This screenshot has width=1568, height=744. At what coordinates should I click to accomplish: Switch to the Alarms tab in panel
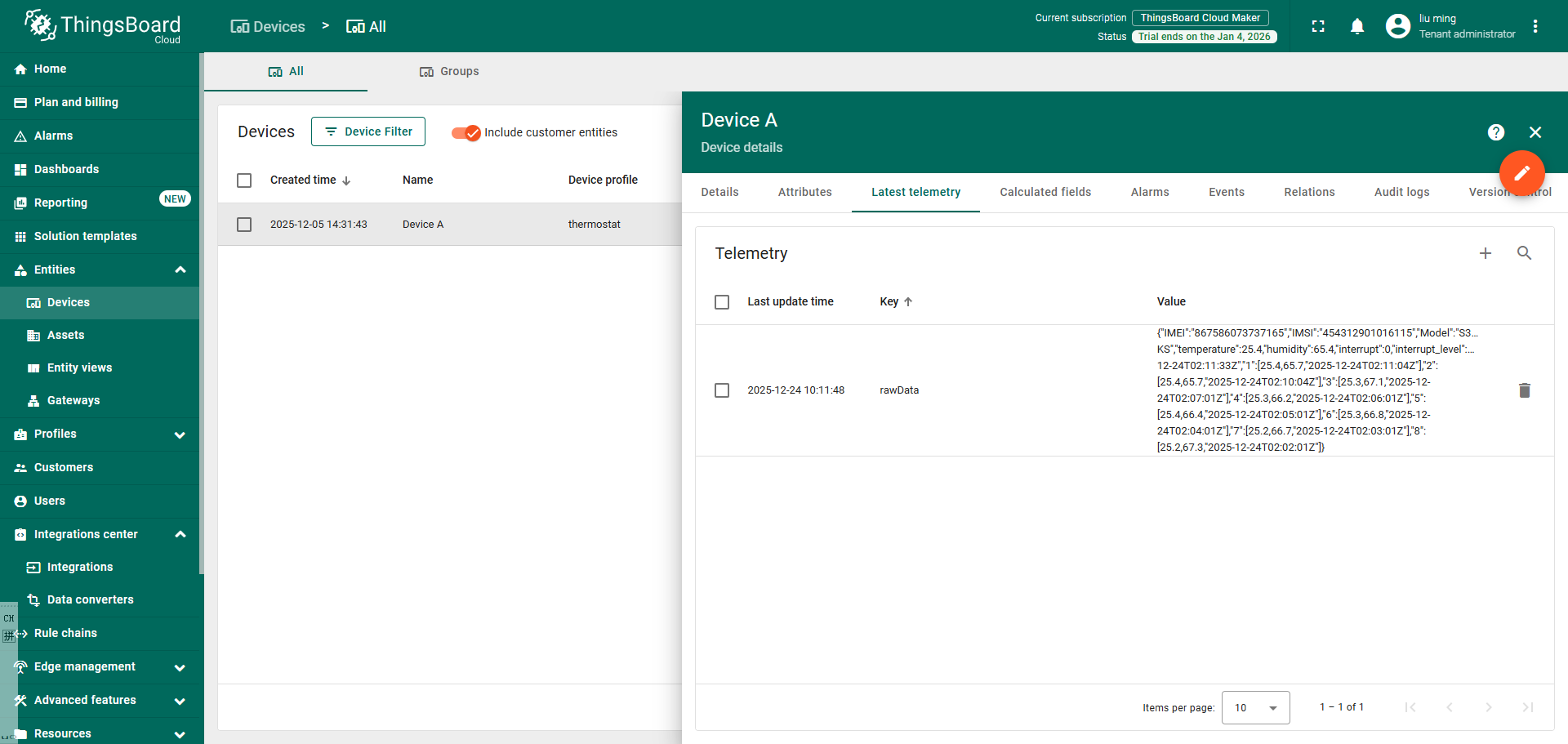1150,193
